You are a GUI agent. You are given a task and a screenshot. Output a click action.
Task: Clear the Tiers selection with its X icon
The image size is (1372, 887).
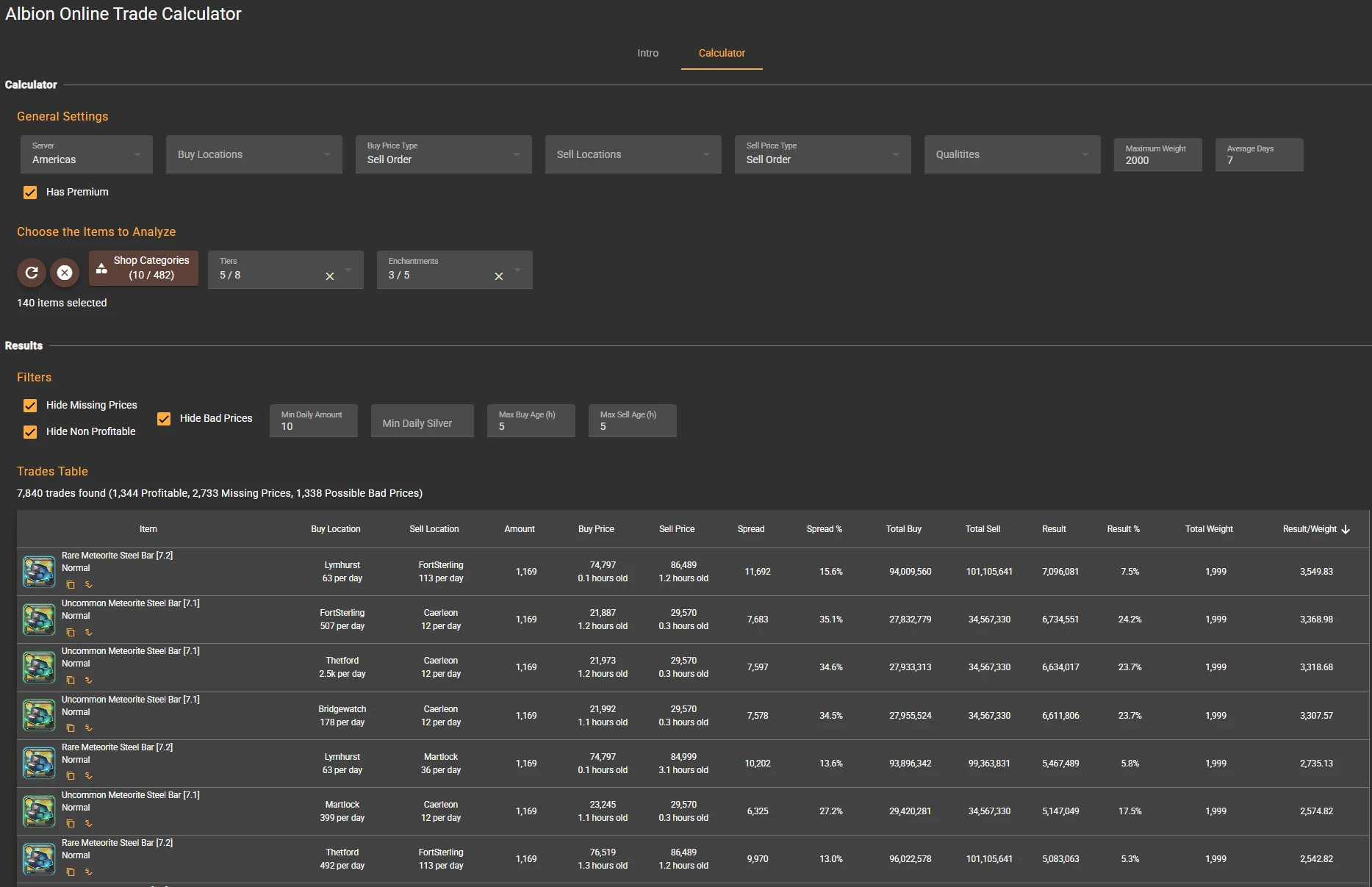(x=329, y=276)
